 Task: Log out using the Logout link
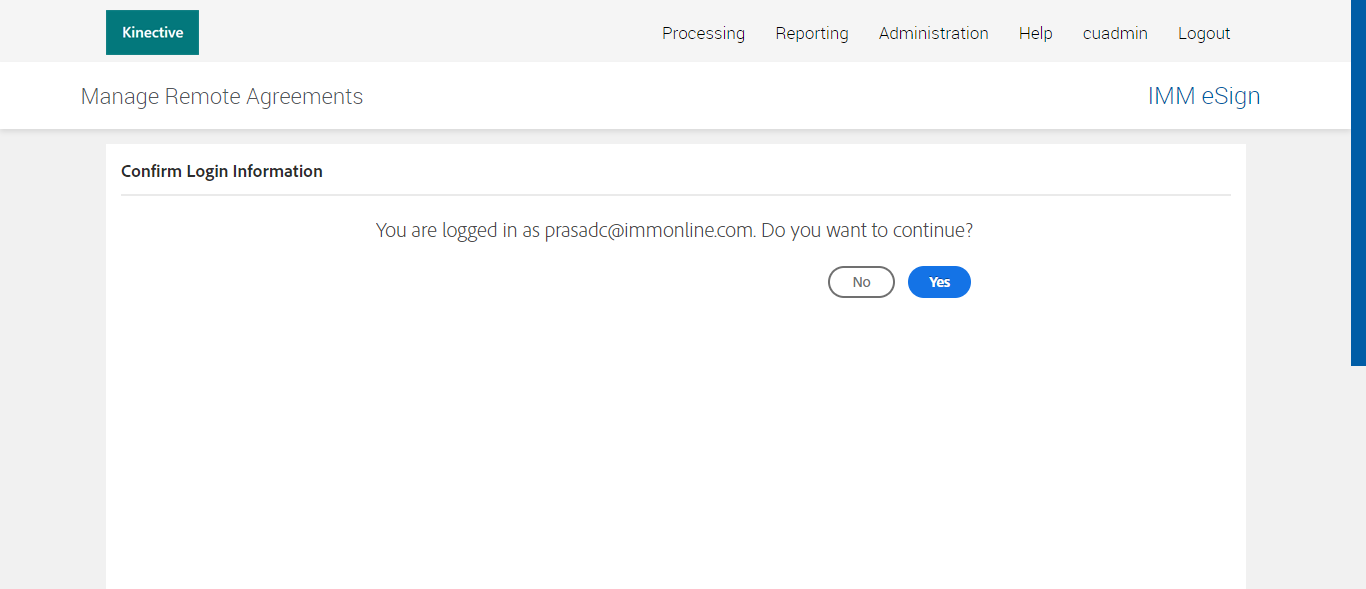[1203, 33]
